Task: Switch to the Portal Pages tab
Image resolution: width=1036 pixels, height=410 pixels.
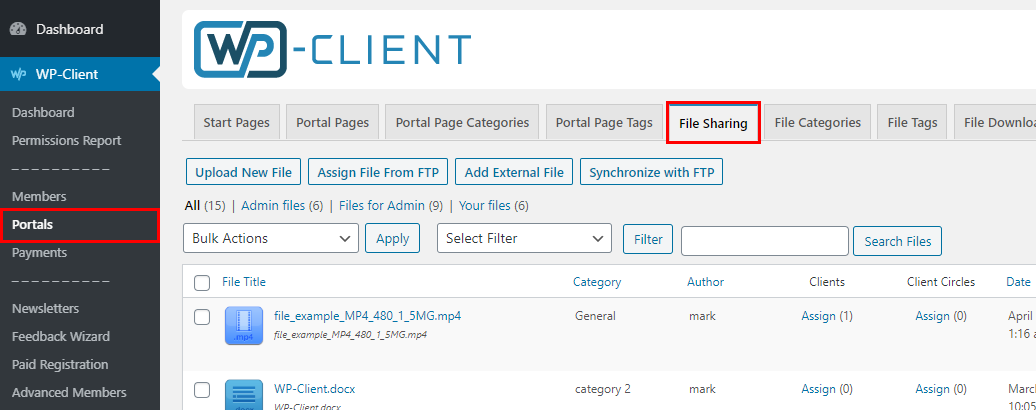Action: click(x=332, y=122)
